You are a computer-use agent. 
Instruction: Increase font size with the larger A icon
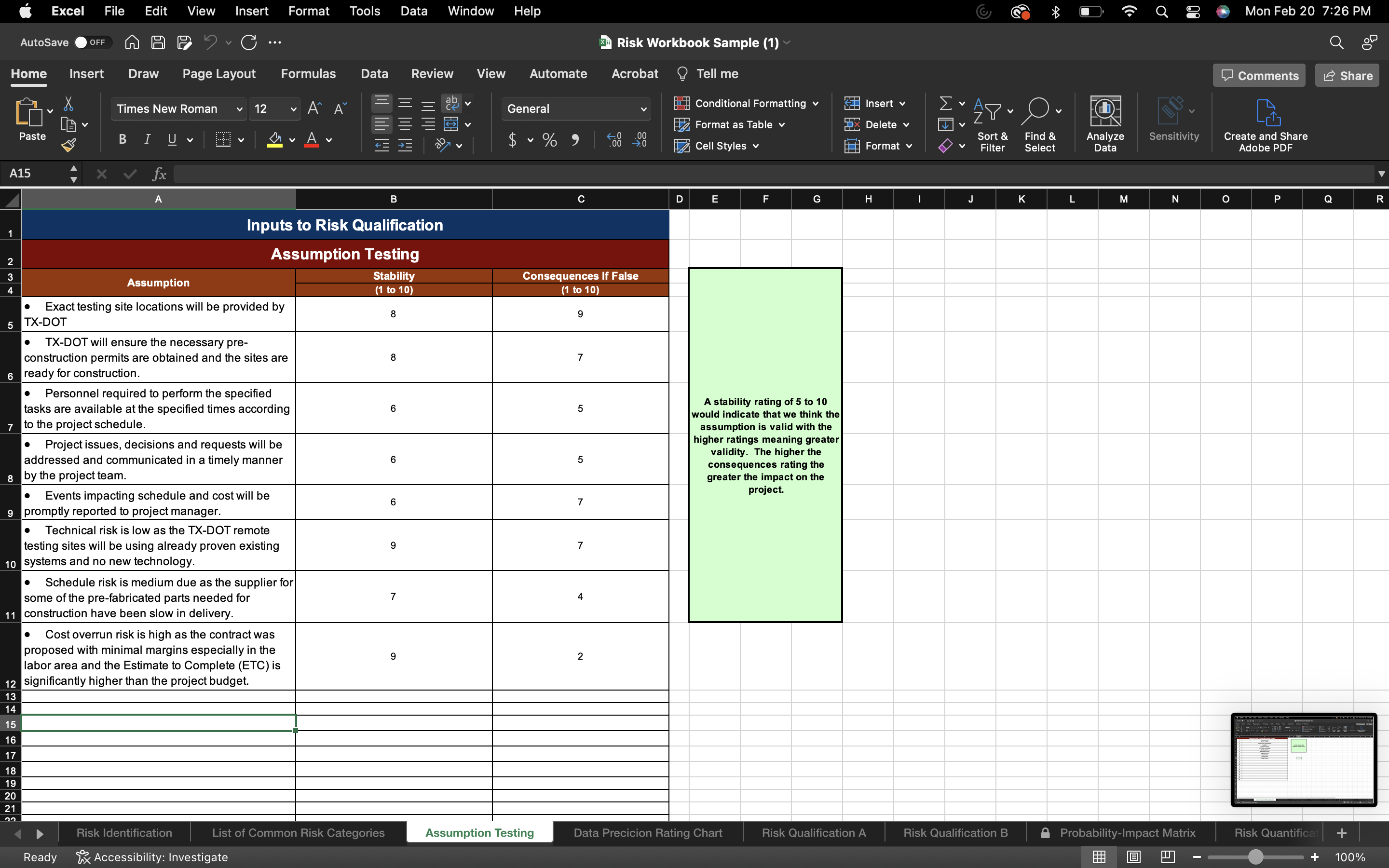(x=314, y=108)
